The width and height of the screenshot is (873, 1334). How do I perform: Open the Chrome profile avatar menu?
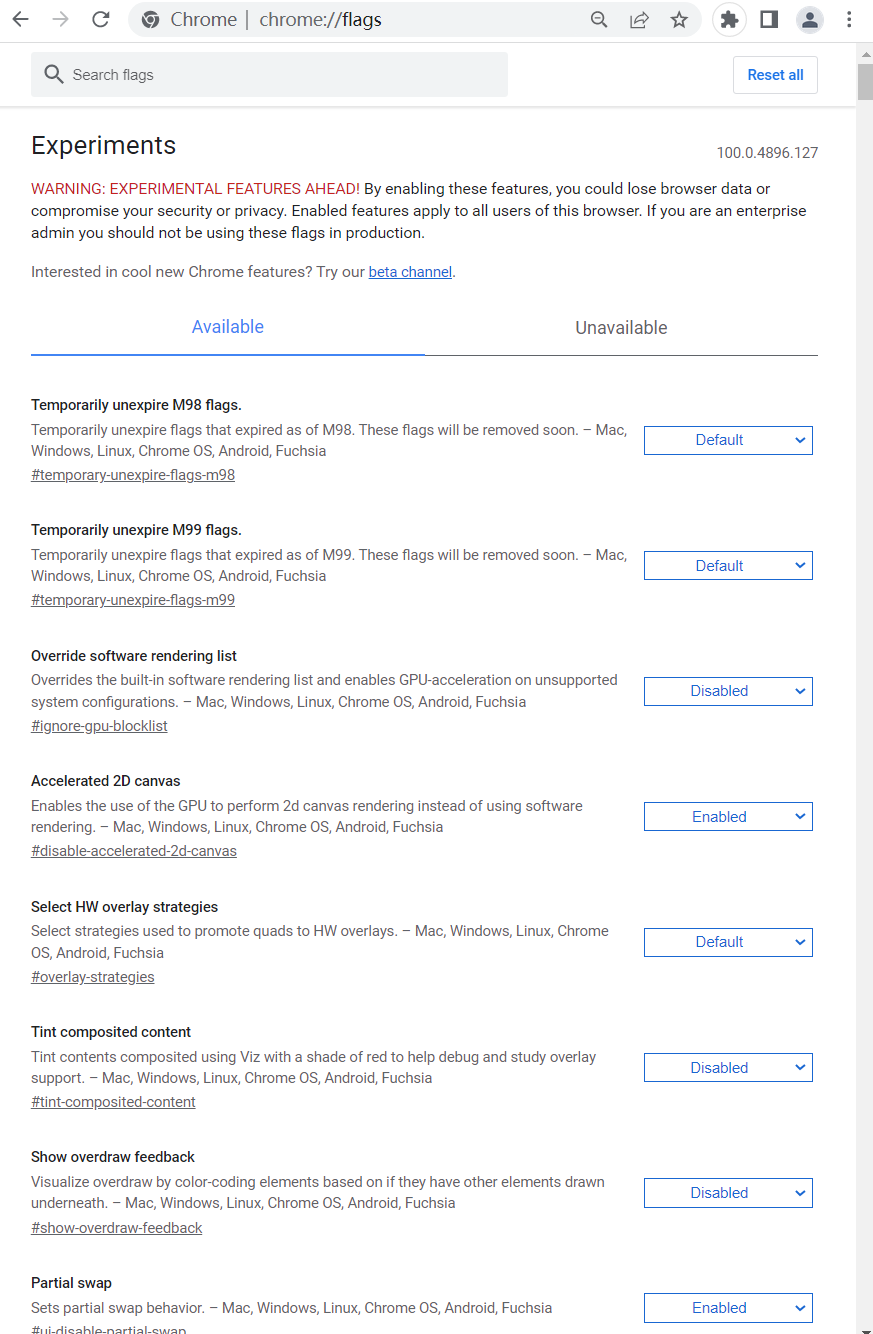[809, 19]
